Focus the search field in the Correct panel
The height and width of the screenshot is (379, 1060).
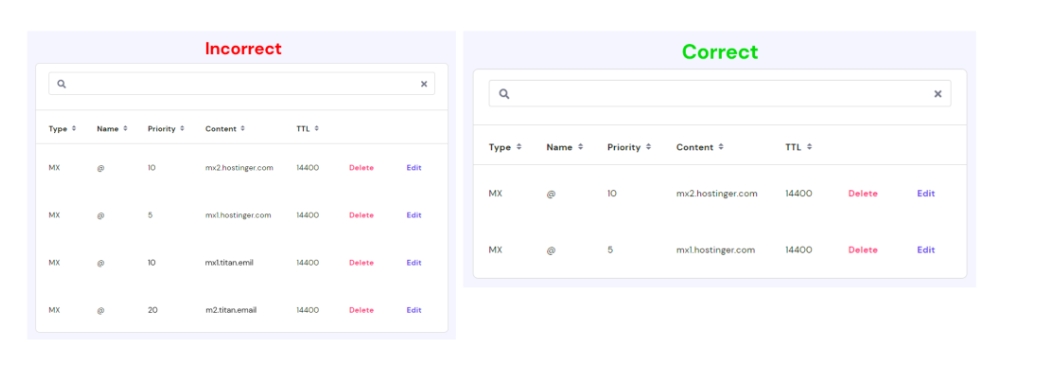coord(720,94)
